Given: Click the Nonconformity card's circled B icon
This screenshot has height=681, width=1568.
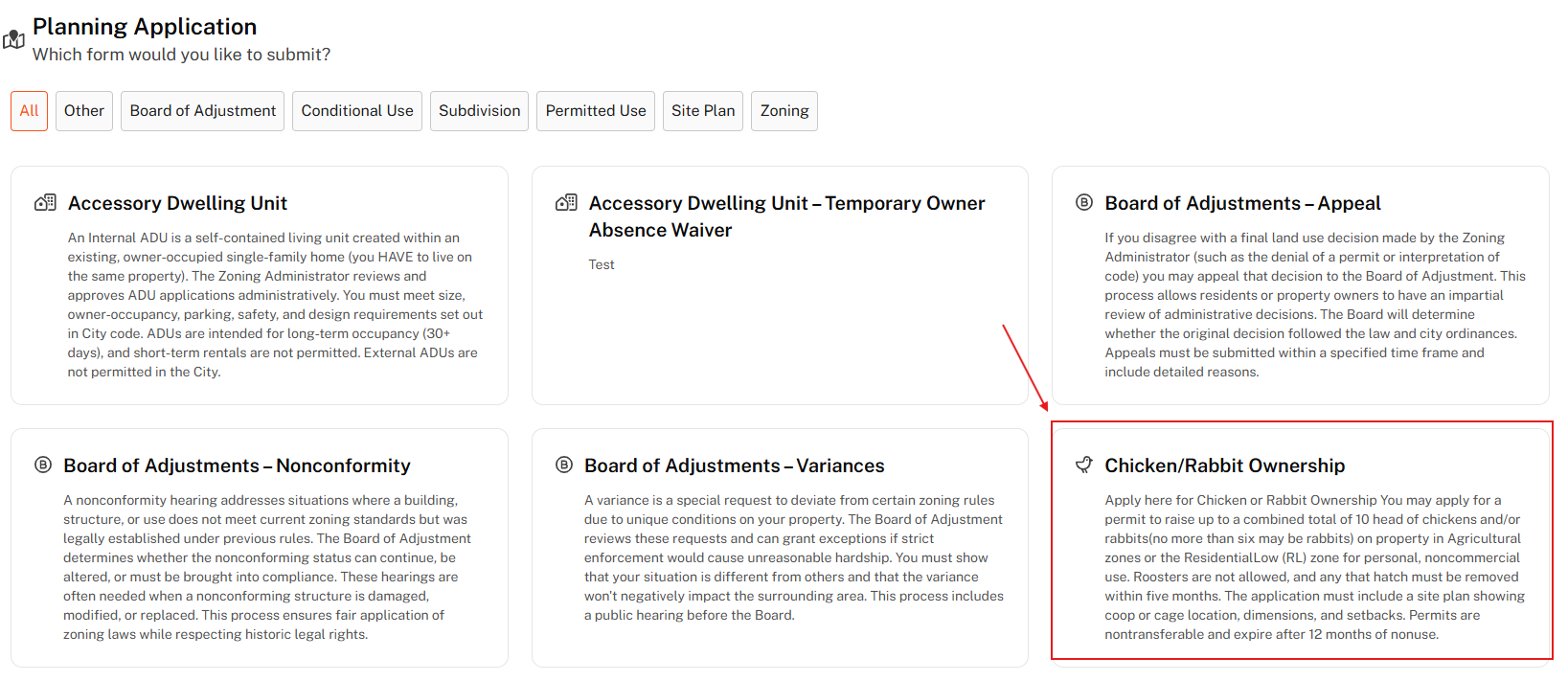Looking at the screenshot, I should click(43, 465).
